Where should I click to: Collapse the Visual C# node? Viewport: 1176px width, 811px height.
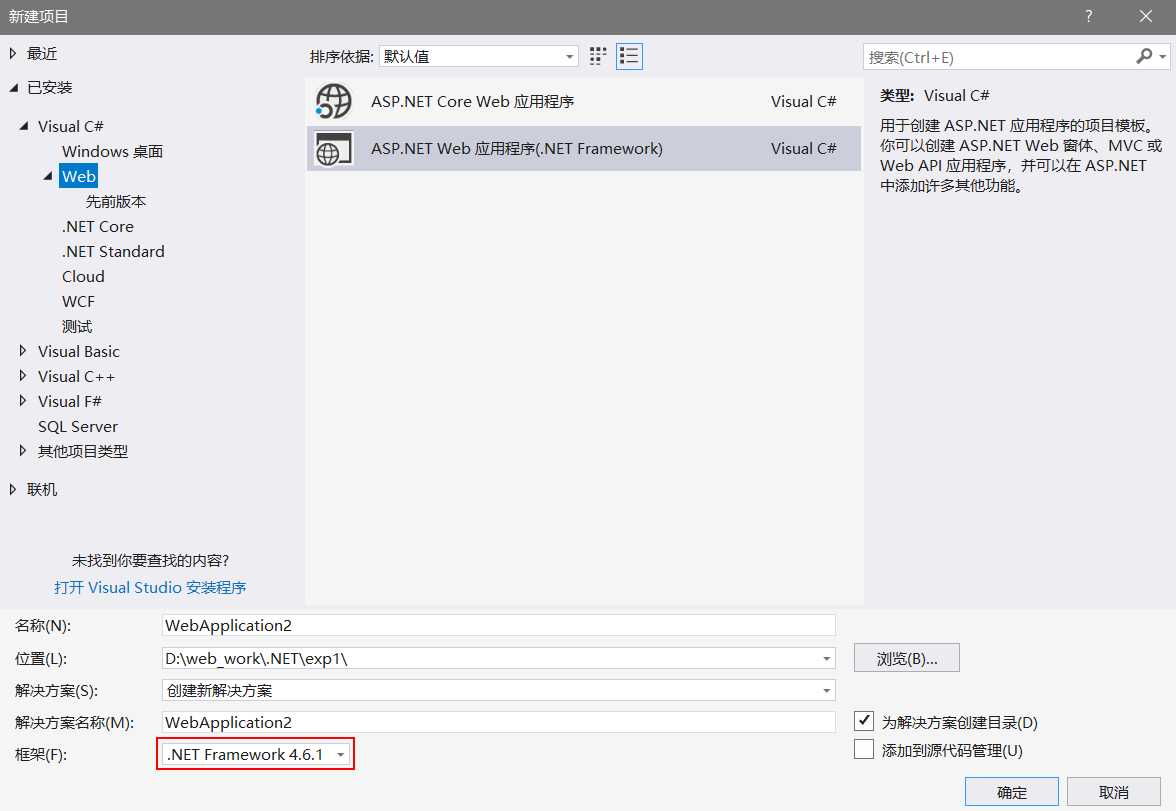[24, 126]
